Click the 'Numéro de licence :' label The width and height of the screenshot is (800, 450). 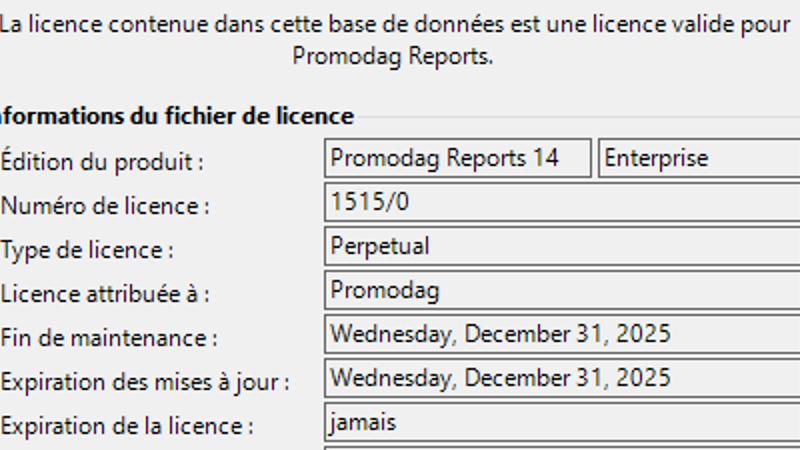point(105,206)
